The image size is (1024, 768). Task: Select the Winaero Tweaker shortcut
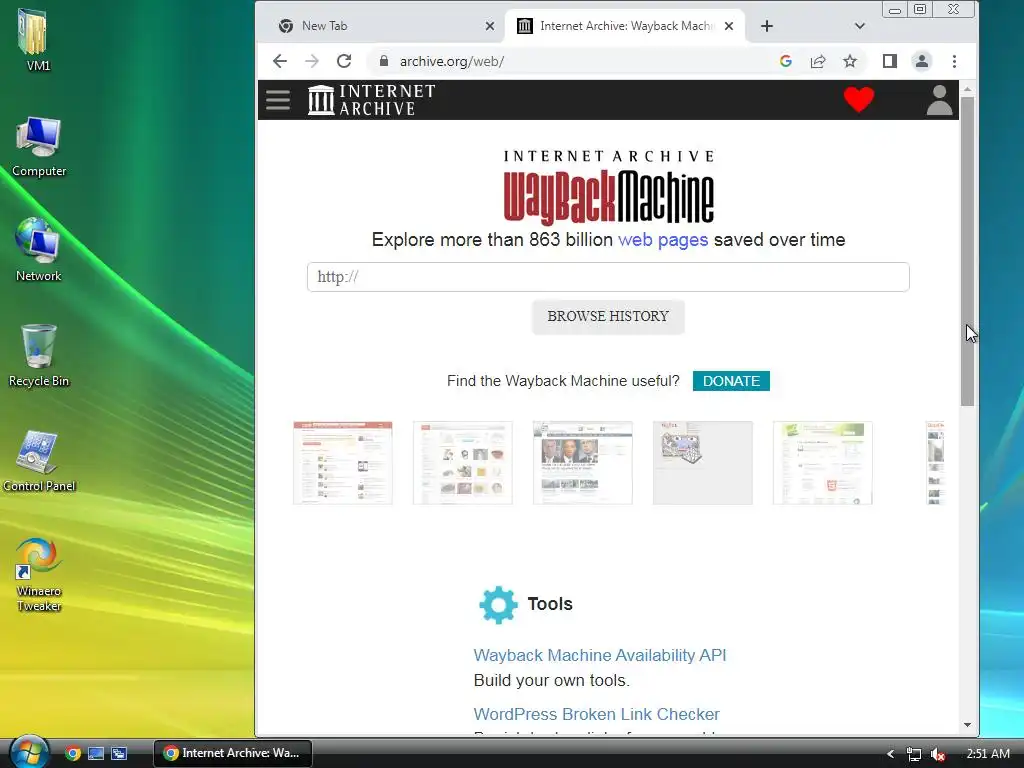[39, 574]
